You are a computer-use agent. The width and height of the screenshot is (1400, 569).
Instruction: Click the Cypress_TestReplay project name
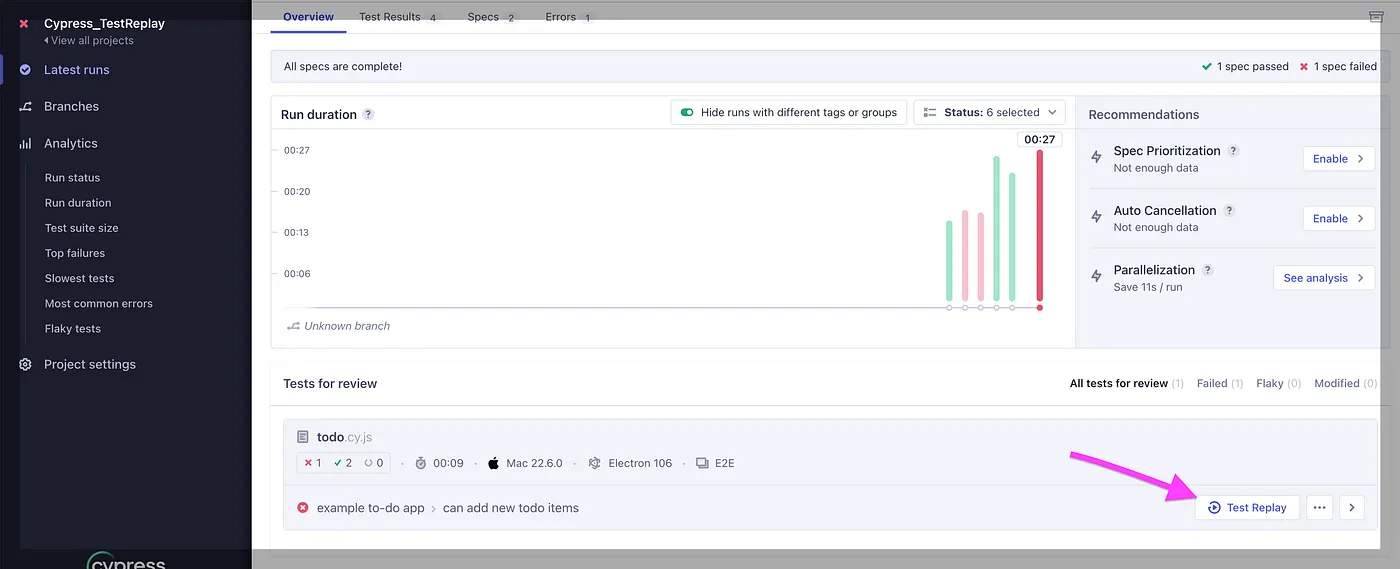104,23
